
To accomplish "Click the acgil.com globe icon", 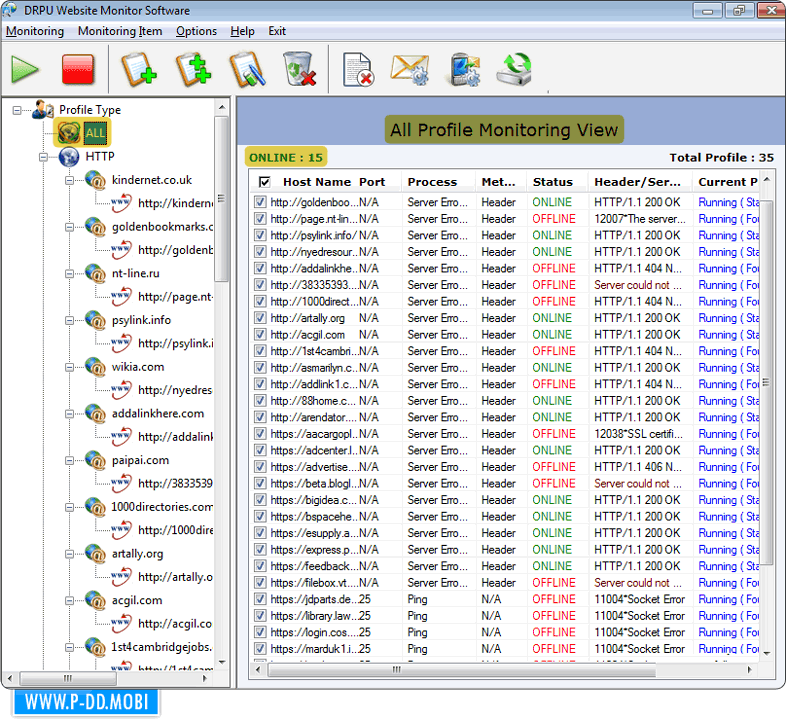I will [x=95, y=600].
